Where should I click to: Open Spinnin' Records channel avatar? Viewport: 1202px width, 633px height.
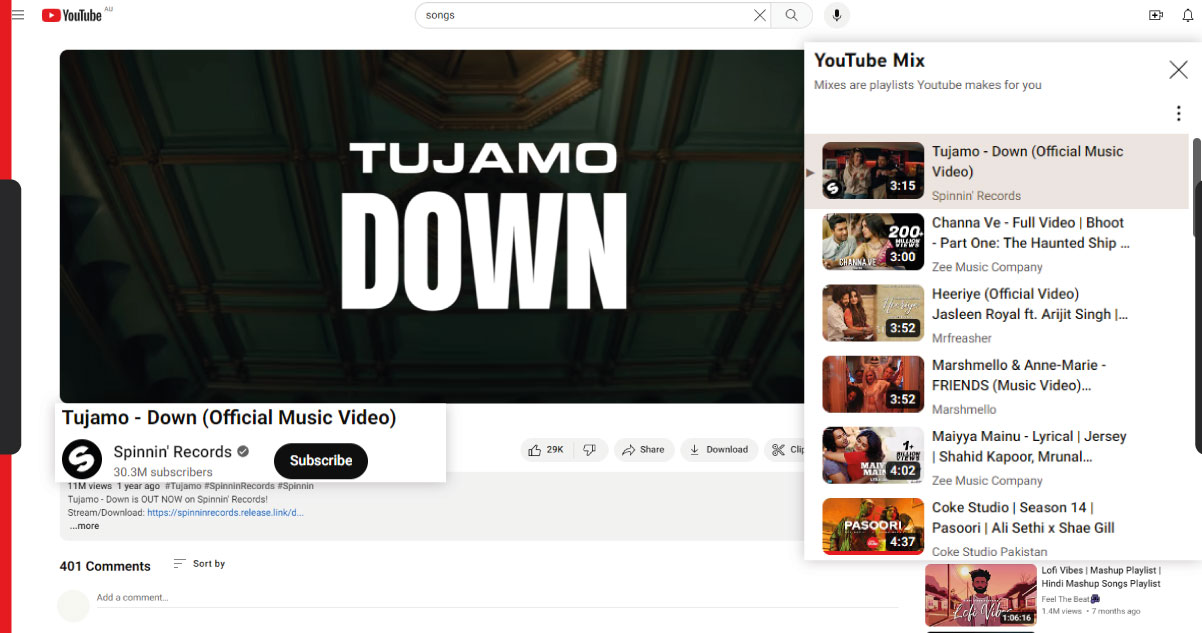point(82,459)
